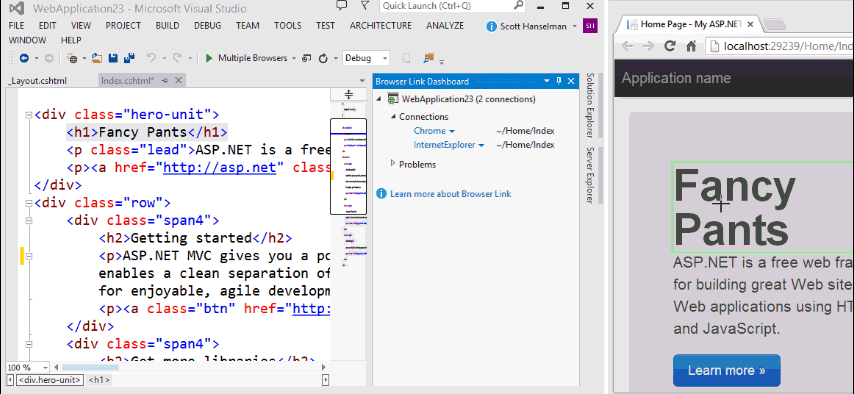Open the feedback speech bubble icon

point(341,6)
